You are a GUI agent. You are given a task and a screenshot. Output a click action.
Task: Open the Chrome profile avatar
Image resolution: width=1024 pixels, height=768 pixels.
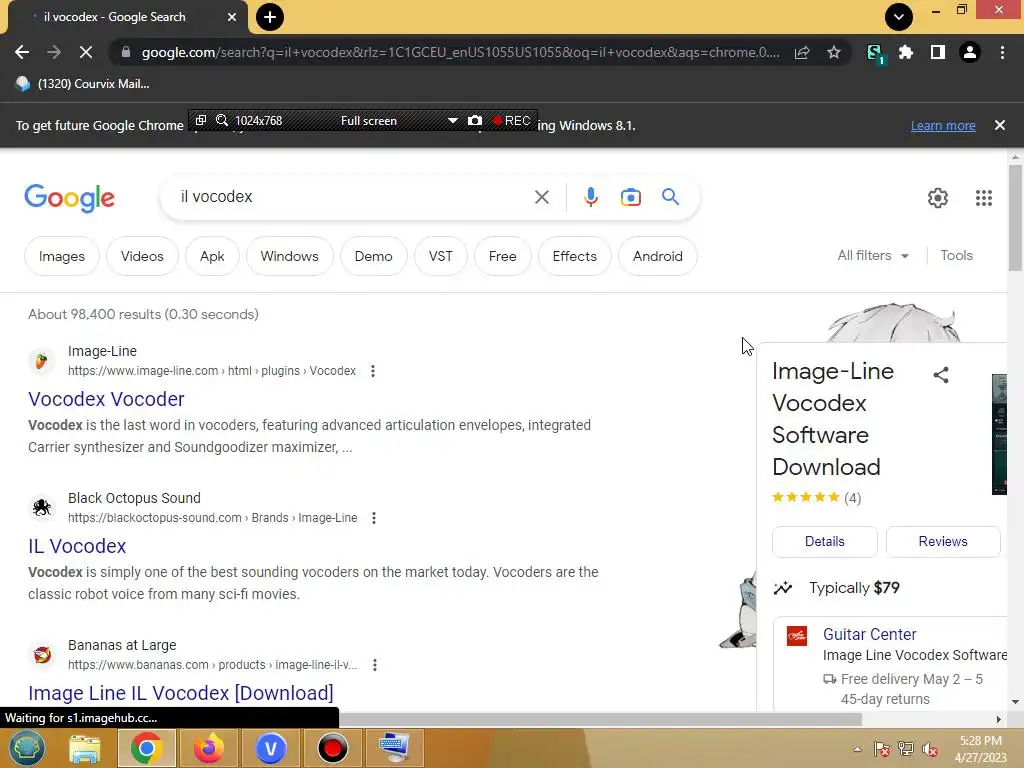point(970,52)
